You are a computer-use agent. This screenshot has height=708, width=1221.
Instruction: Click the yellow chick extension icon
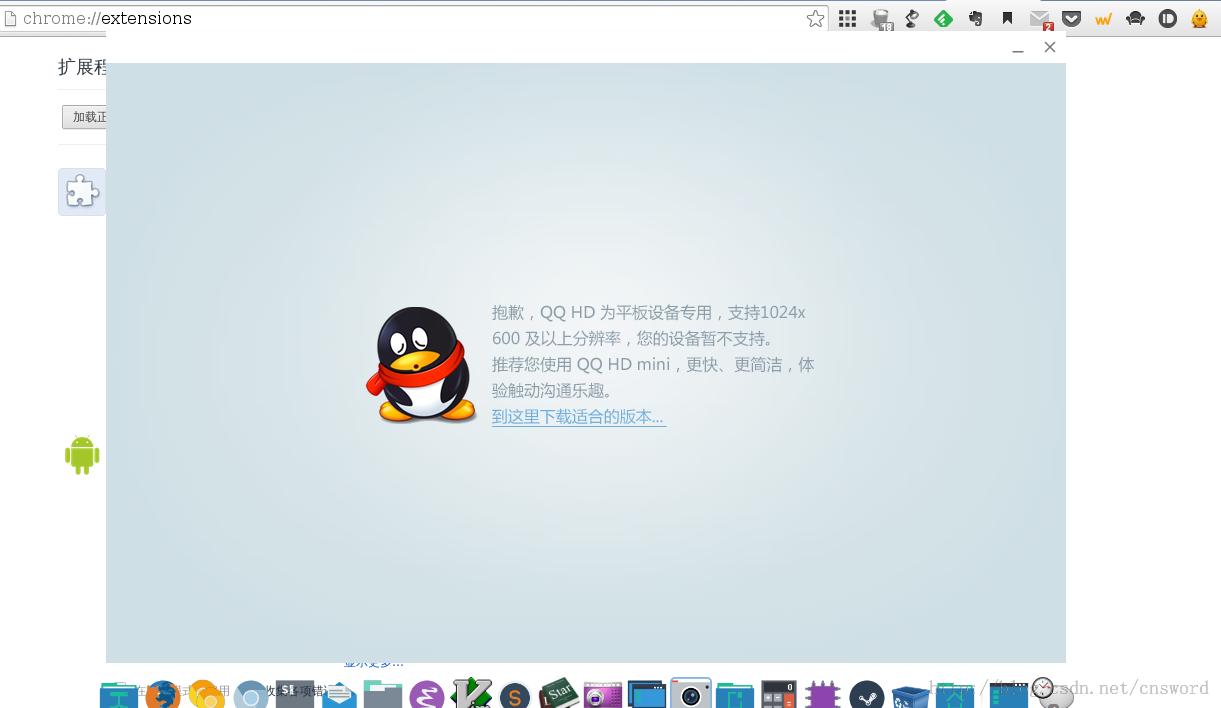pos(1199,18)
